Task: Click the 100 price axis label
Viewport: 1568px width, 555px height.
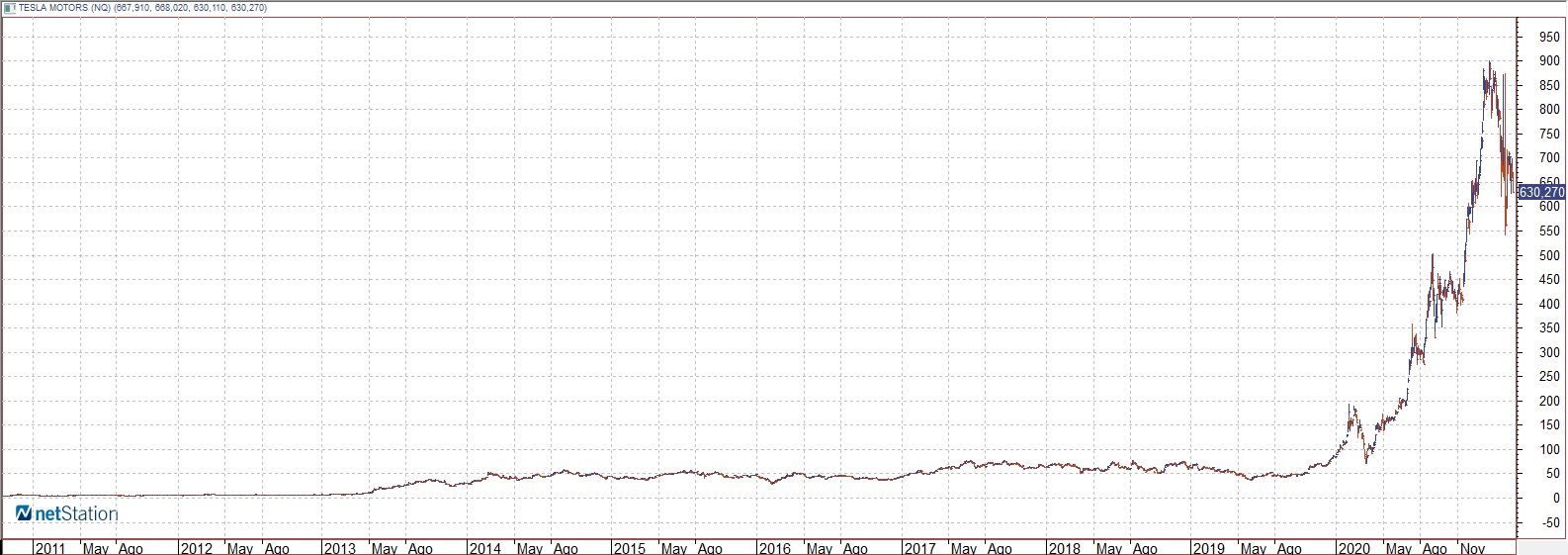Action: click(1551, 450)
